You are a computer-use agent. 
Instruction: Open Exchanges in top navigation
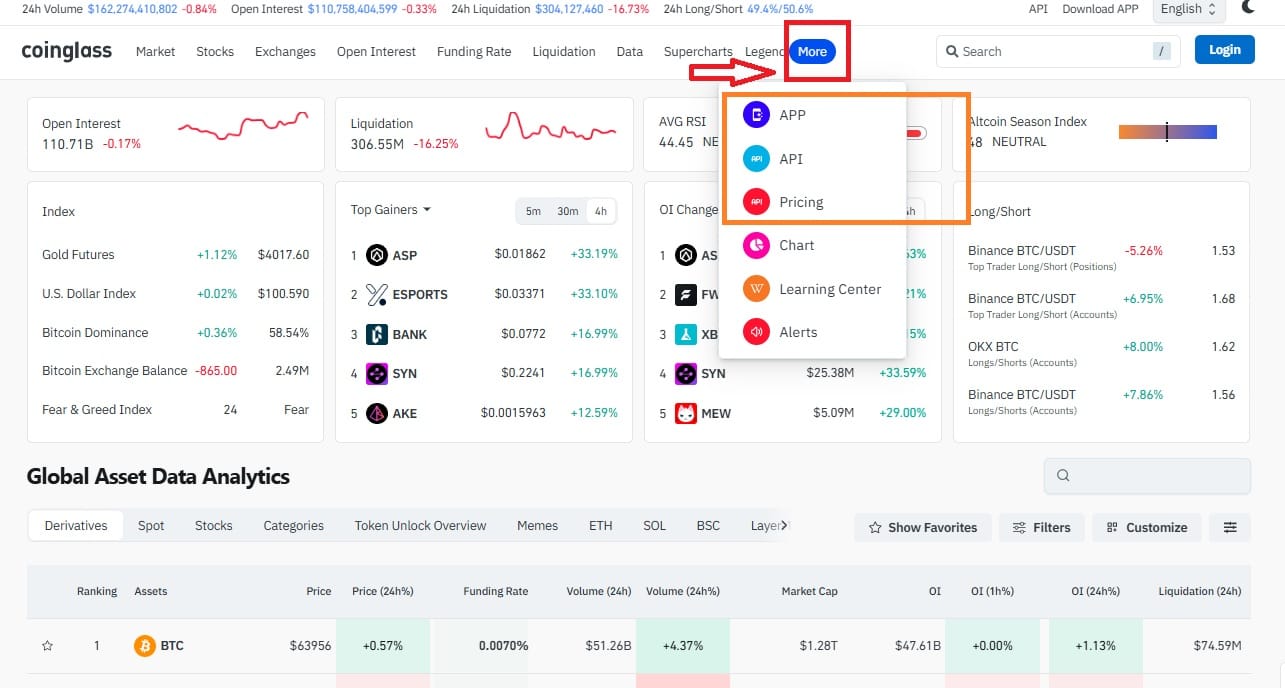285,51
